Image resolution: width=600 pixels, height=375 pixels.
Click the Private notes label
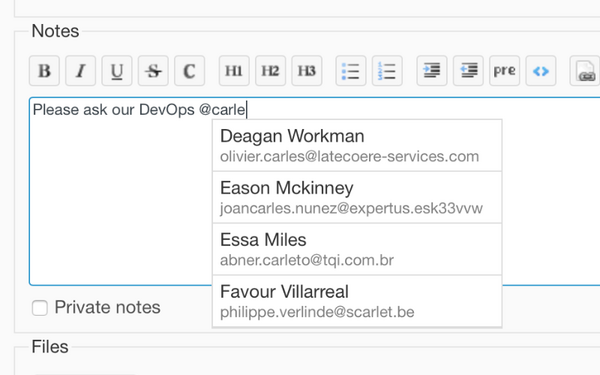coord(108,307)
